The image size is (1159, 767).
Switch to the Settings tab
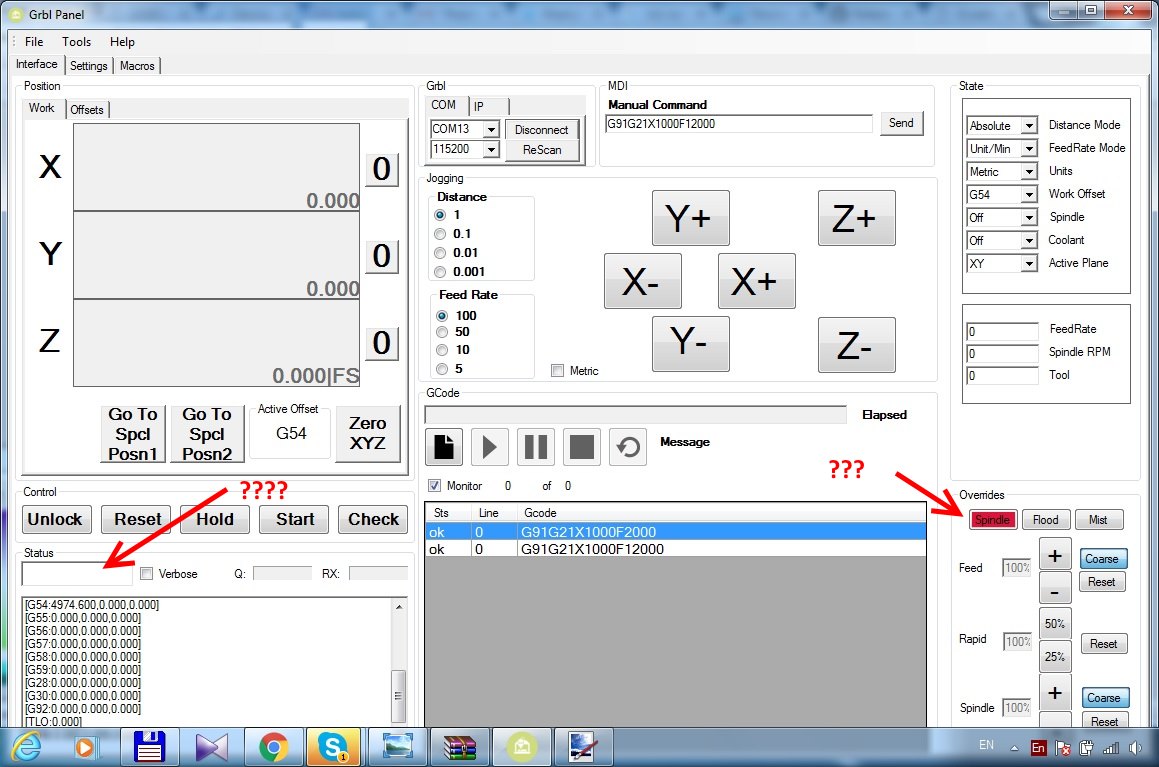tap(89, 66)
